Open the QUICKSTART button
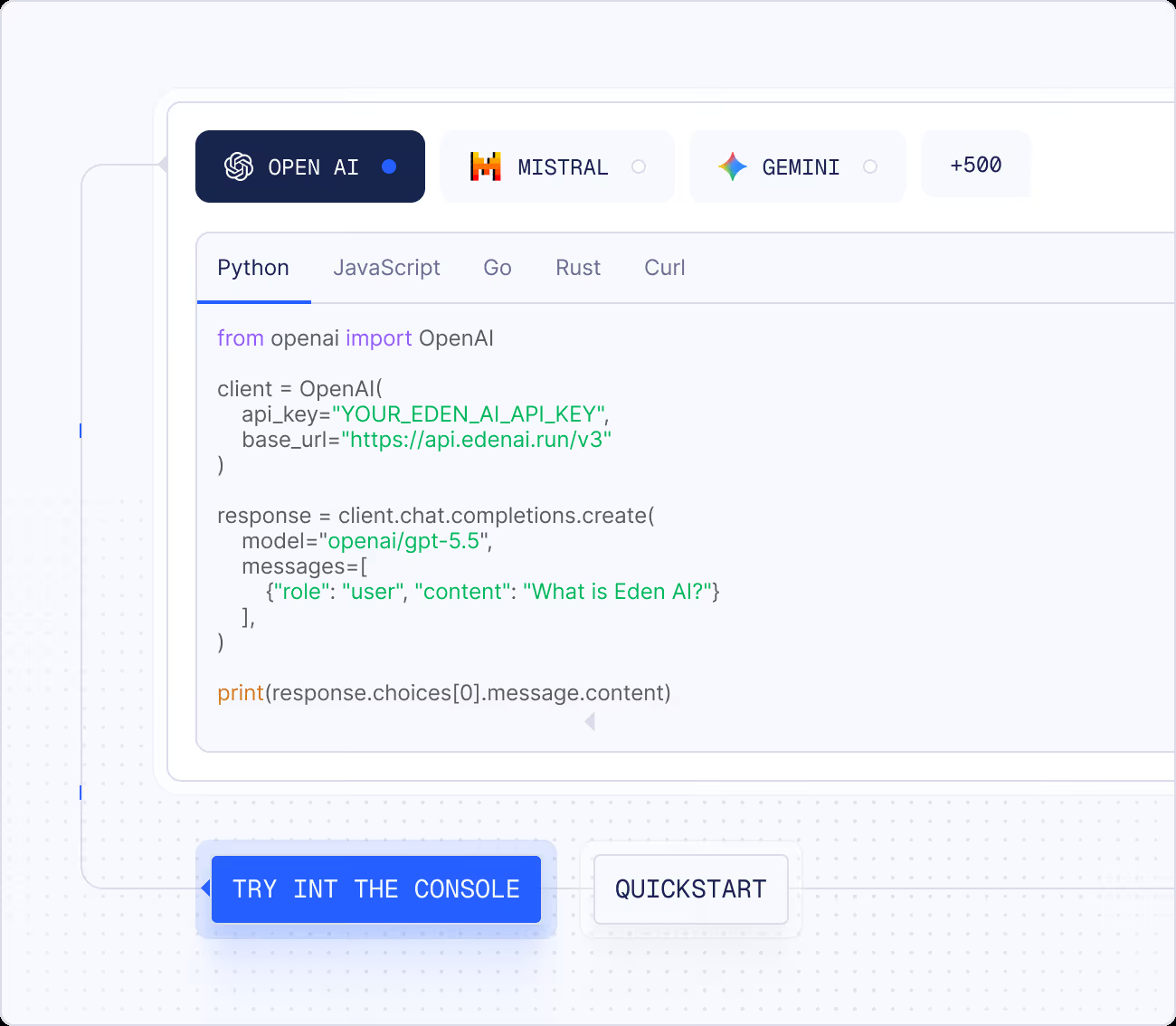This screenshot has height=1026, width=1176. [x=691, y=889]
